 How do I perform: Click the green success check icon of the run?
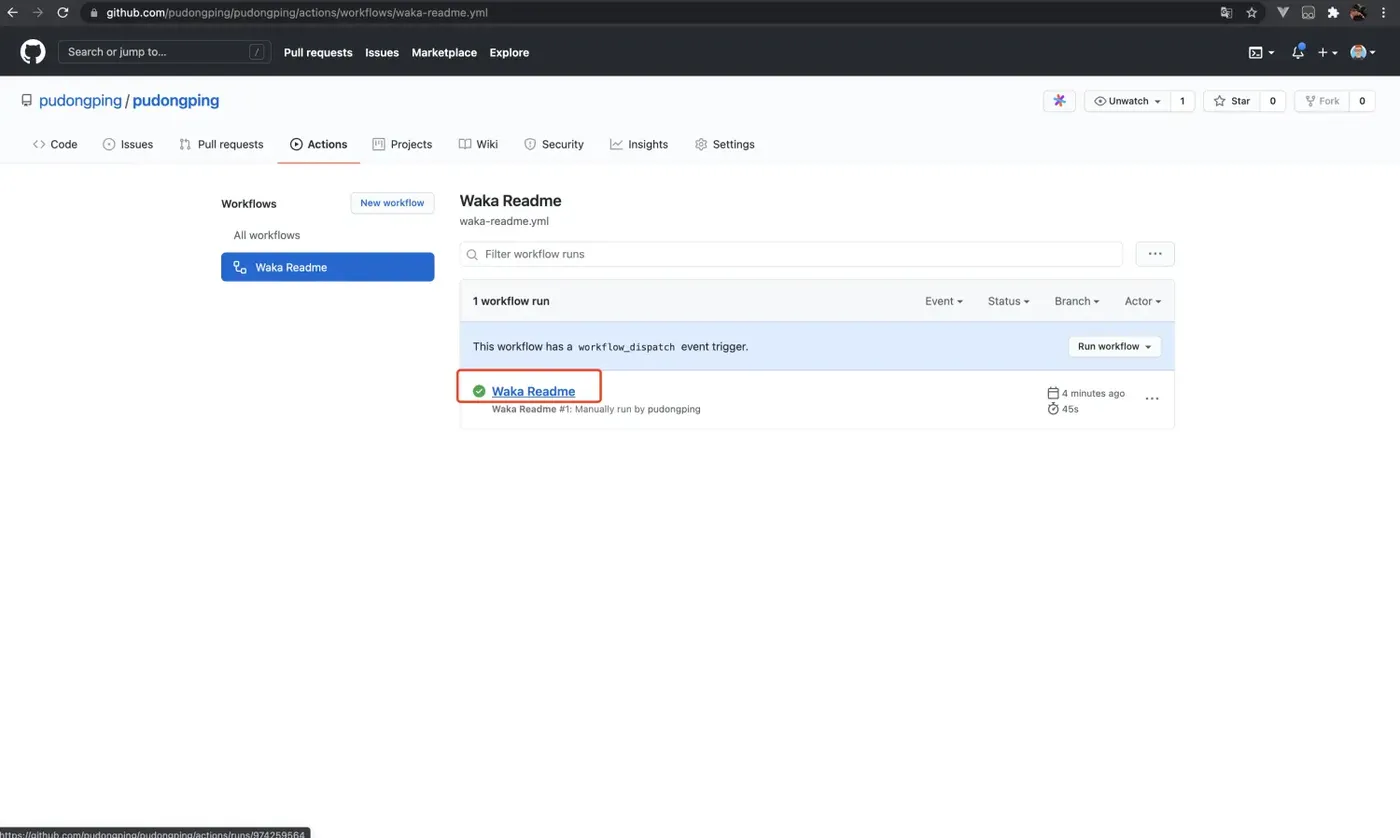click(479, 391)
